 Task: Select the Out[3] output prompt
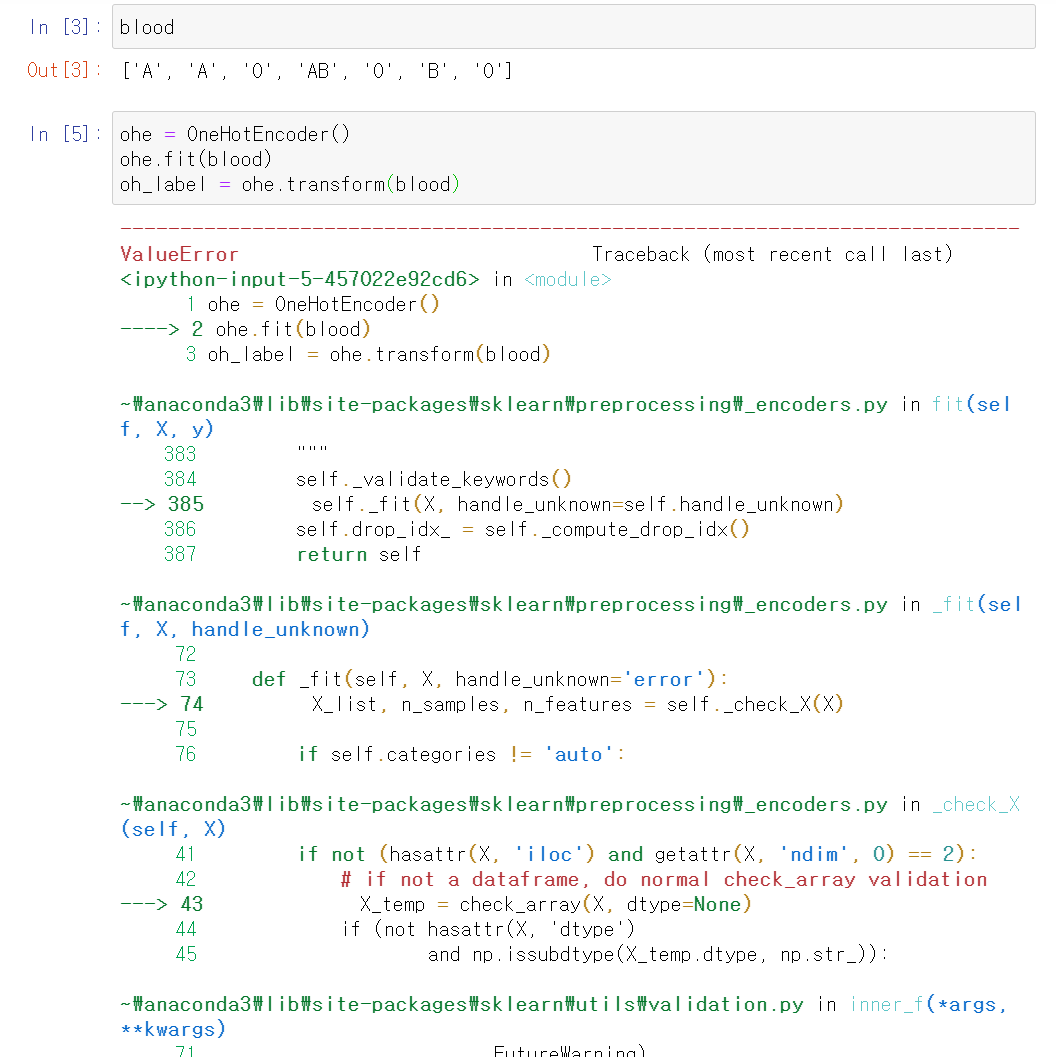tap(65, 70)
